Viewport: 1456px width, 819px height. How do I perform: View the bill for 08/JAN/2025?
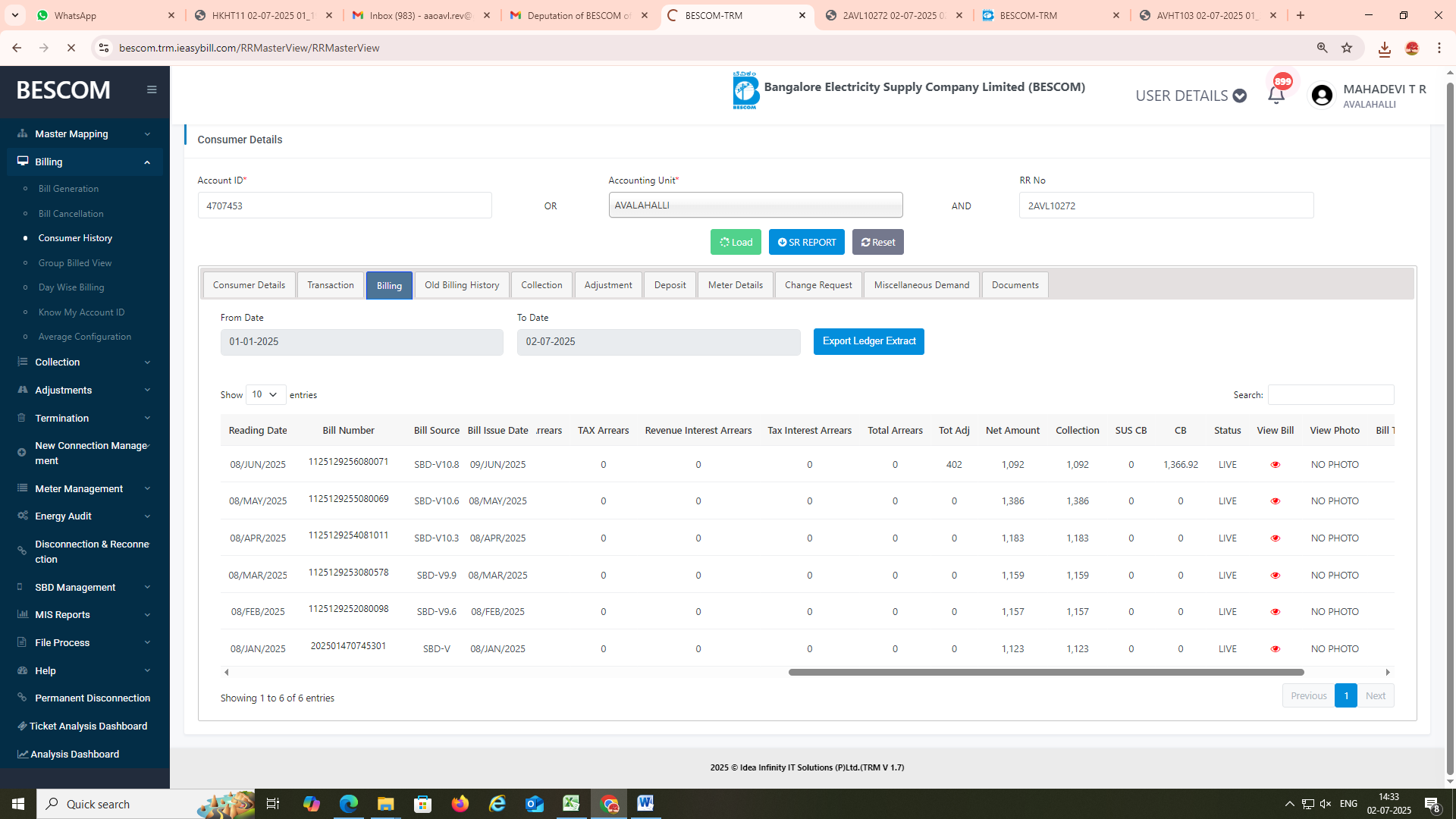pyautogui.click(x=1275, y=649)
